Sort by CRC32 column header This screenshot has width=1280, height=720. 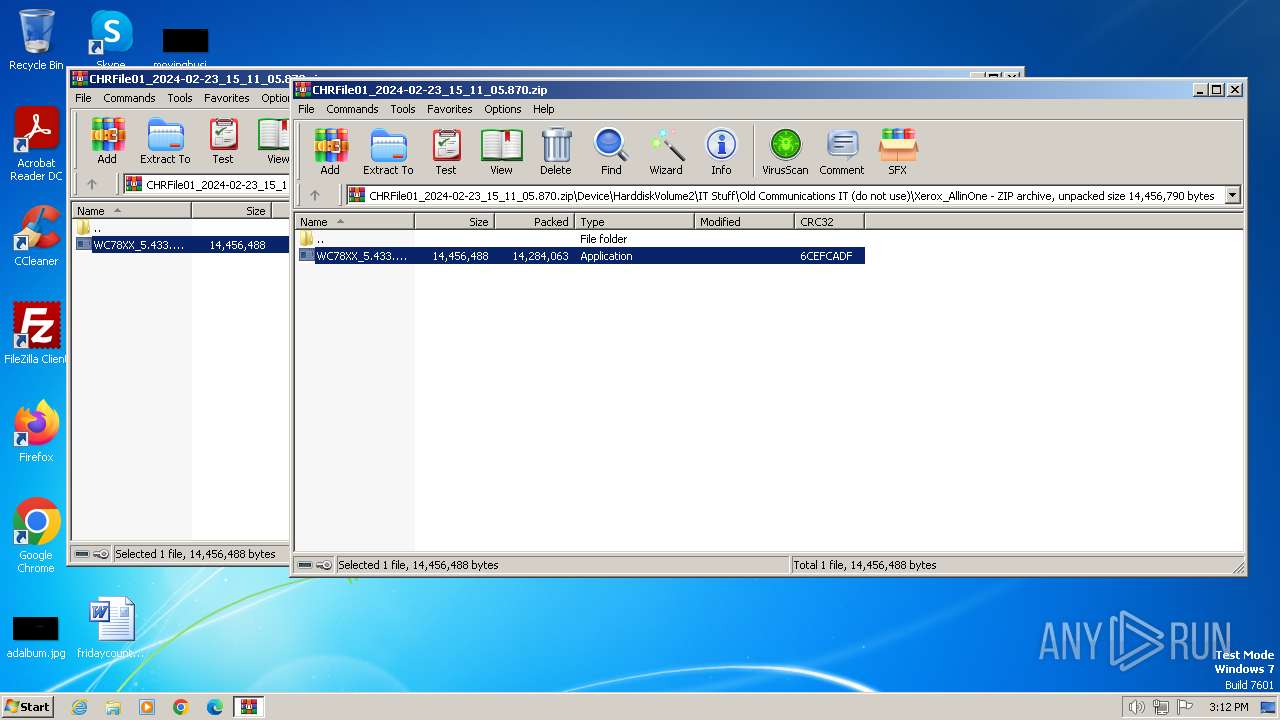click(x=830, y=222)
